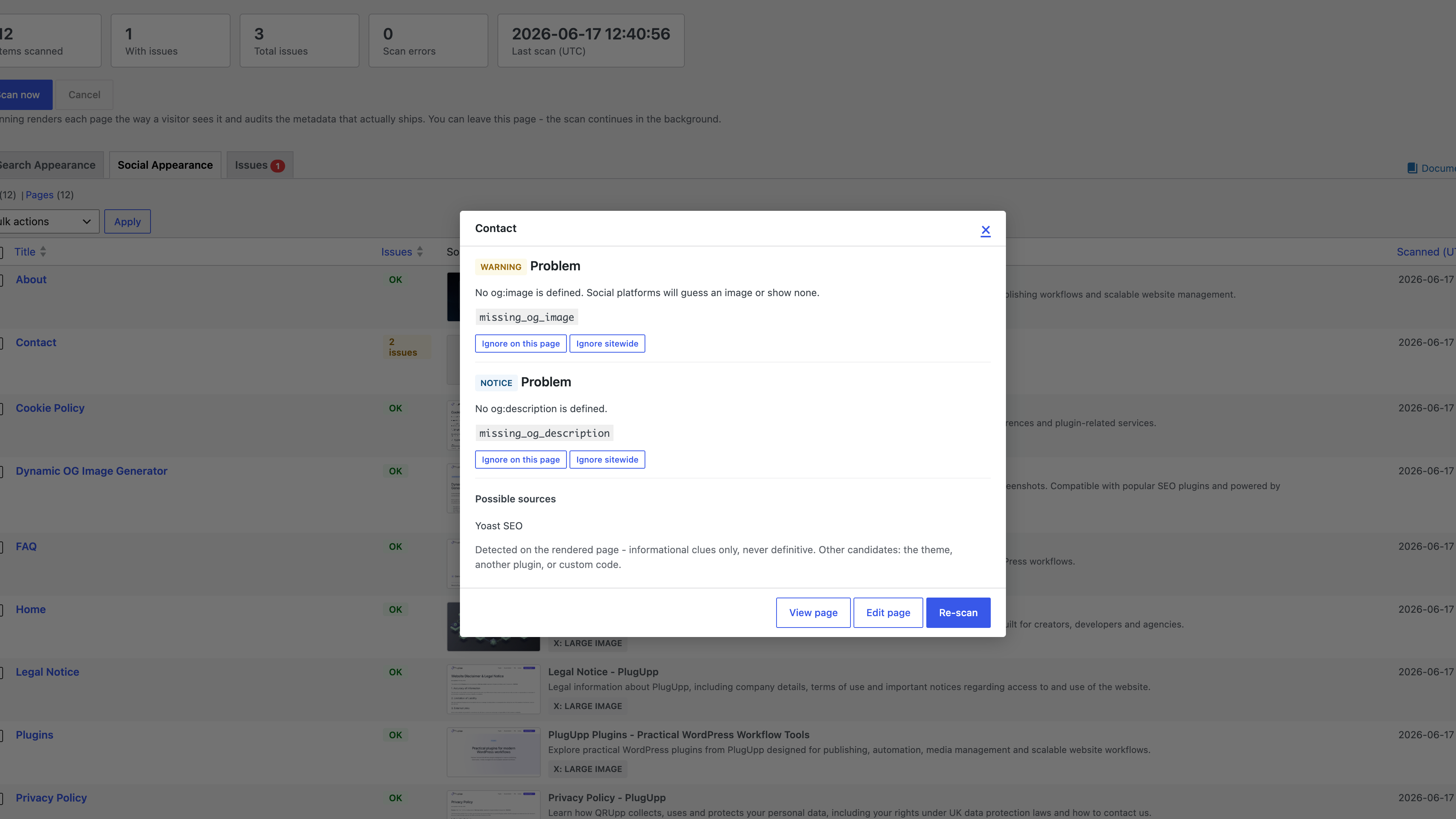Click the Edit page button
This screenshot has height=819, width=1456.
click(x=888, y=613)
